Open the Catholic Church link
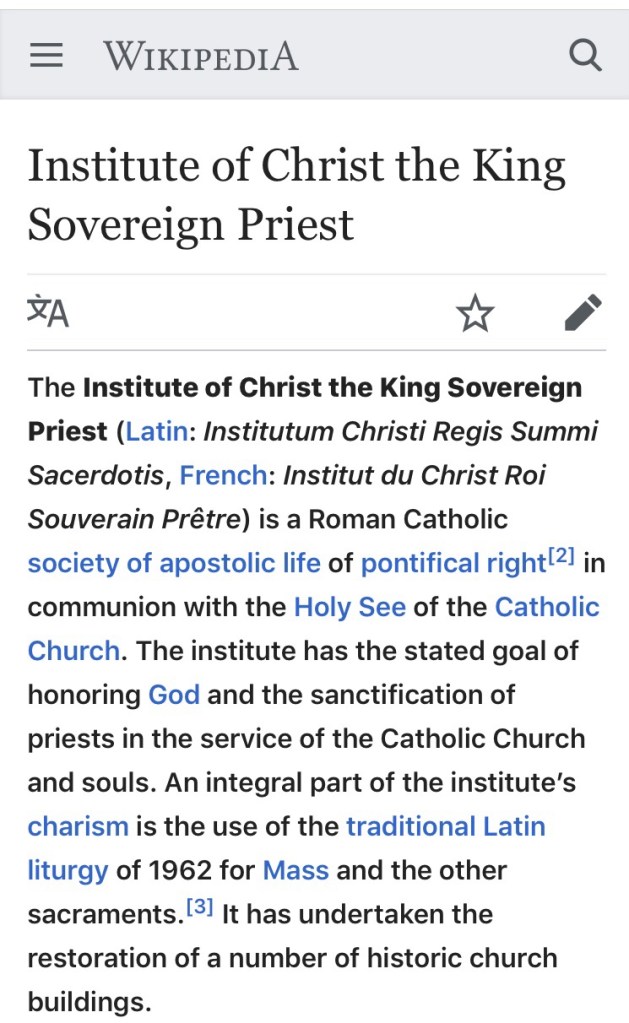Screen dimensions: 629x1023 (x=547, y=607)
